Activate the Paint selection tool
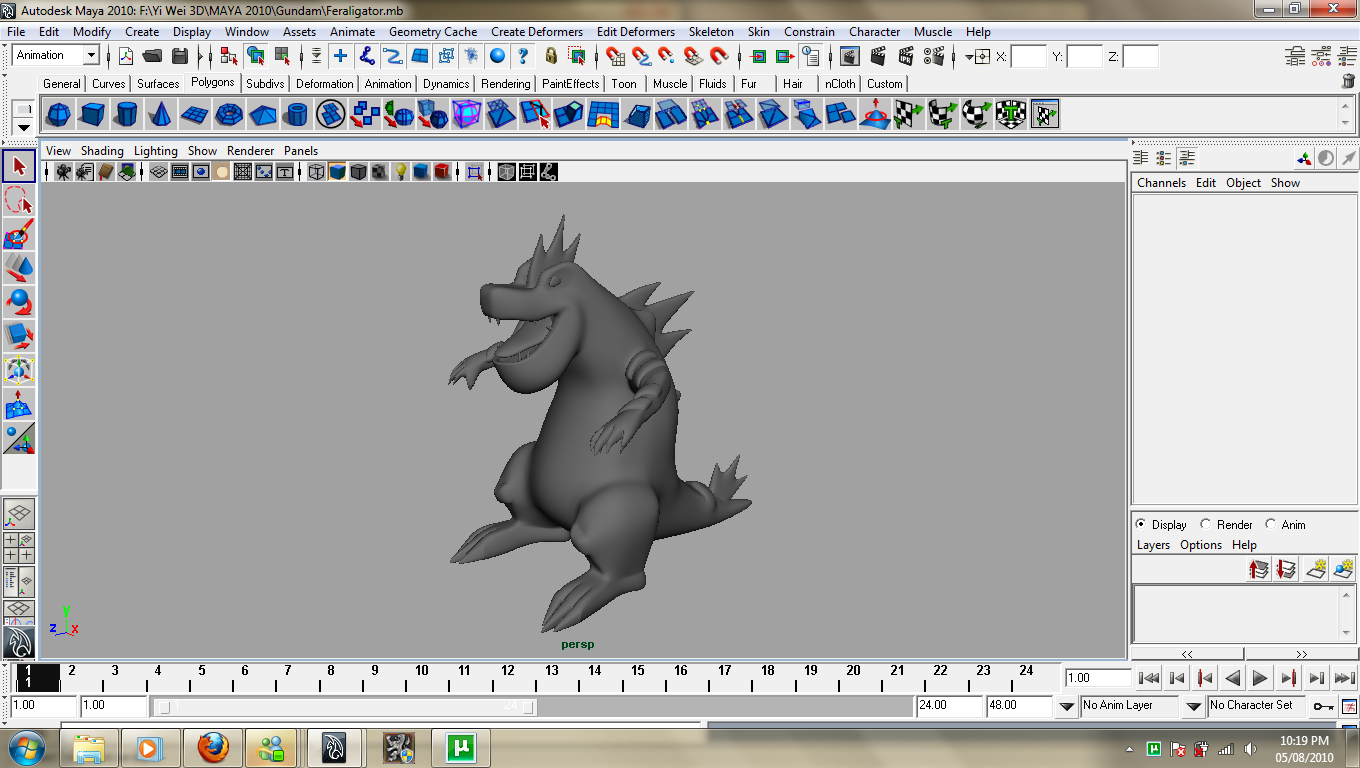The height and width of the screenshot is (768, 1360). [x=19, y=235]
